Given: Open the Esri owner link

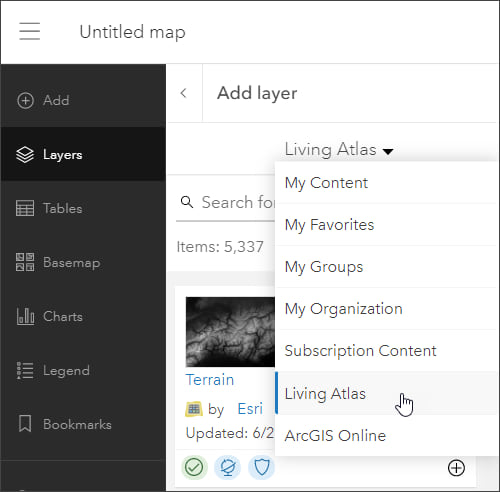Looking at the screenshot, I should 250,409.
